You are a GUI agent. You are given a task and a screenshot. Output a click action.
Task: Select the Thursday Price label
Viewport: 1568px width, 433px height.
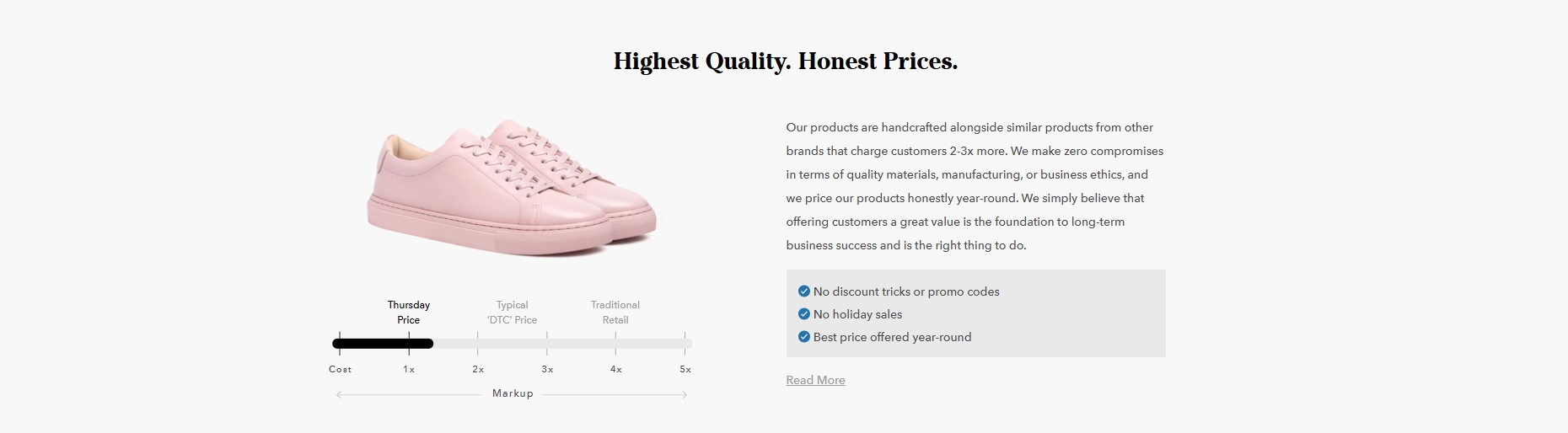[409, 313]
